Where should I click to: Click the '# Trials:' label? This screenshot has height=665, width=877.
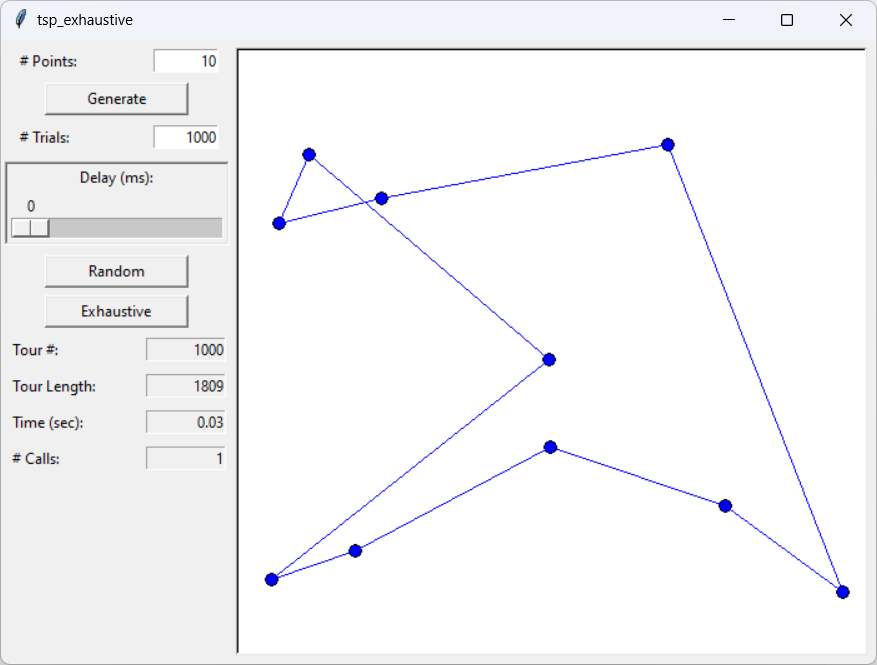pos(45,137)
